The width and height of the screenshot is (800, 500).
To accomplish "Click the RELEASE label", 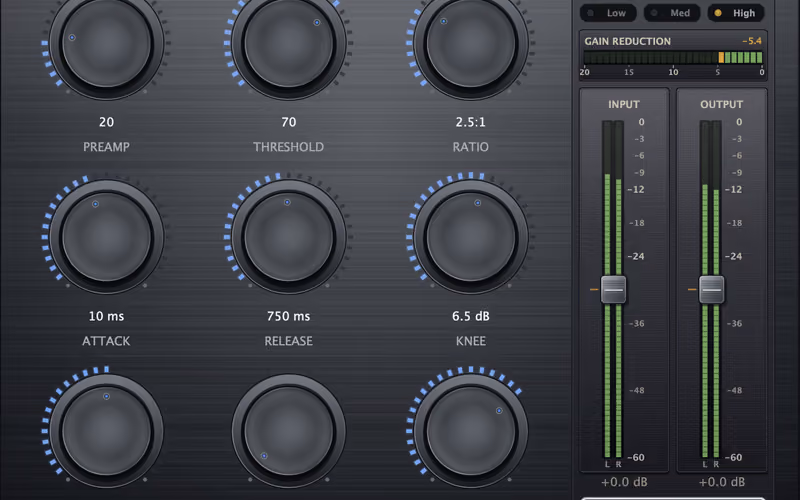I will [x=289, y=341].
